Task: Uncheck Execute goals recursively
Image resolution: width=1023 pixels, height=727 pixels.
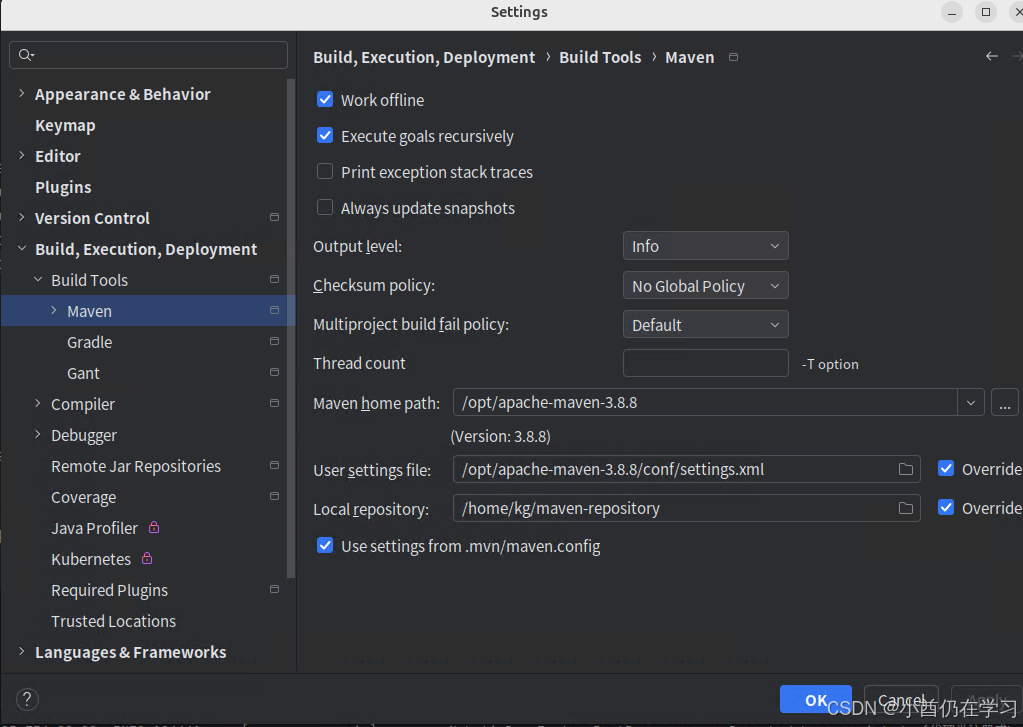Action: pyautogui.click(x=325, y=135)
